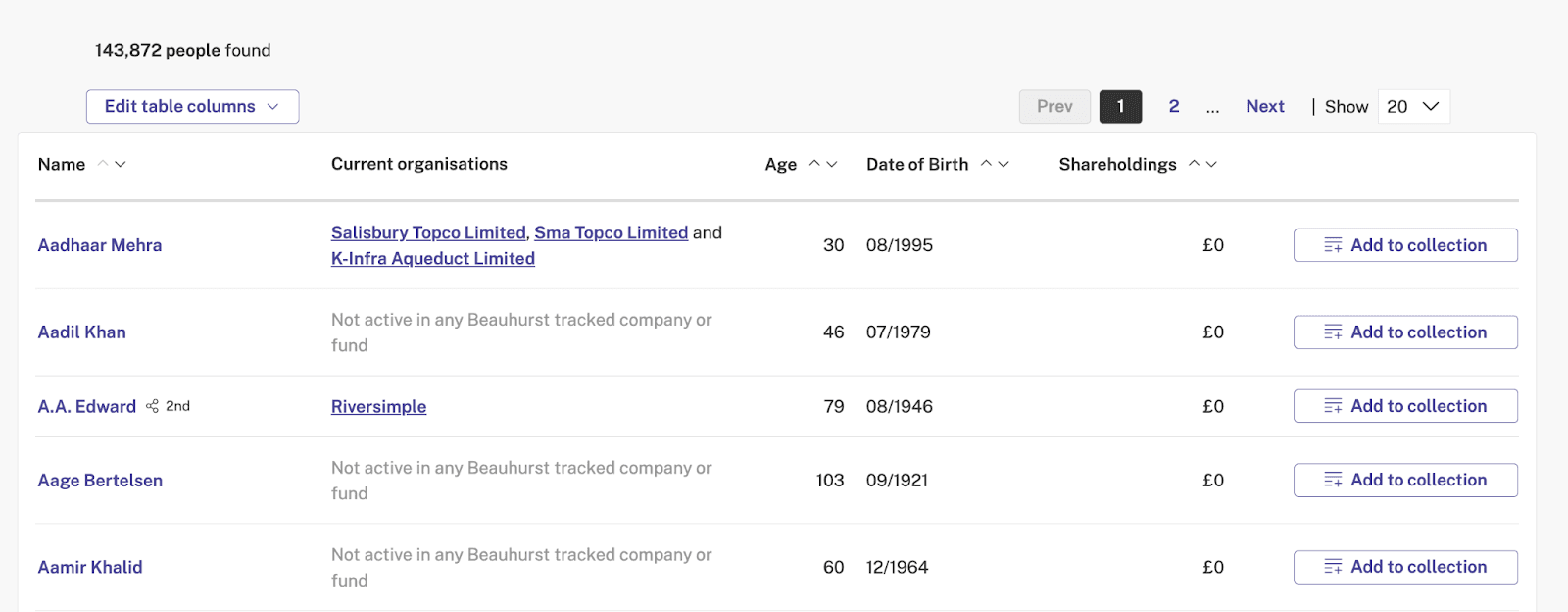This screenshot has width=1568, height=612.
Task: Sort Date of Birth ascending arrow
Action: (x=986, y=164)
